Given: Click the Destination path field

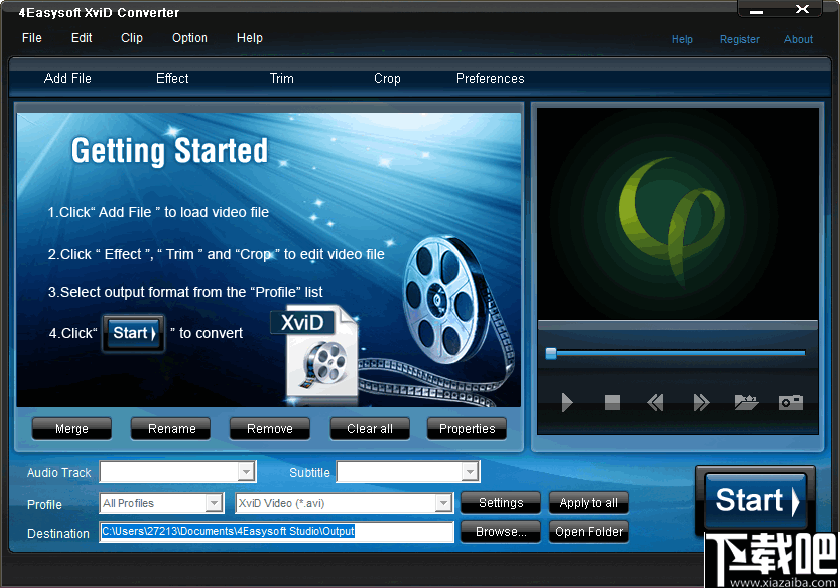Looking at the screenshot, I should tap(277, 532).
